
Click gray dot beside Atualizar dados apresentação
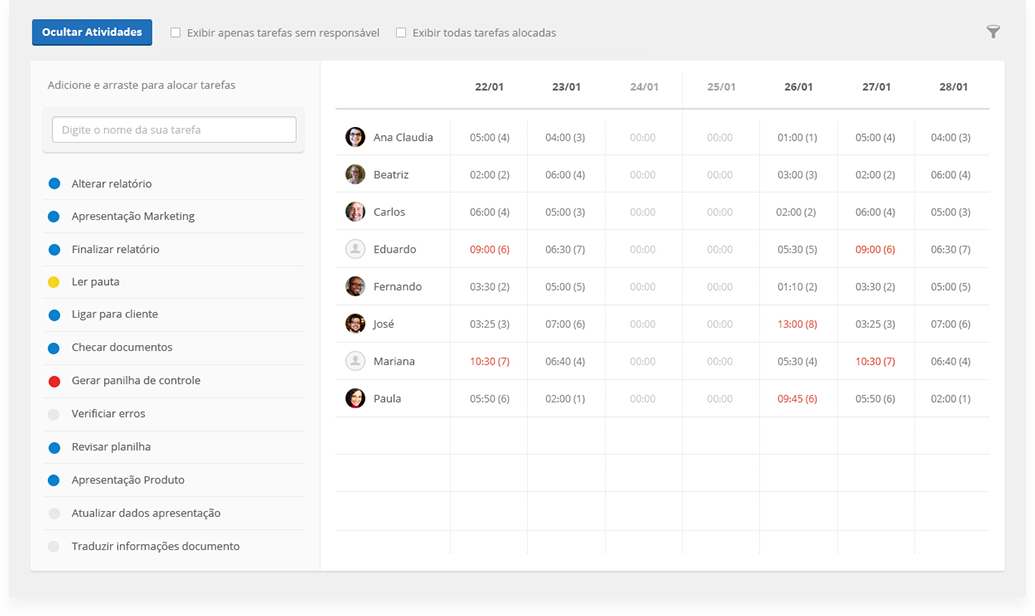pyautogui.click(x=54, y=514)
